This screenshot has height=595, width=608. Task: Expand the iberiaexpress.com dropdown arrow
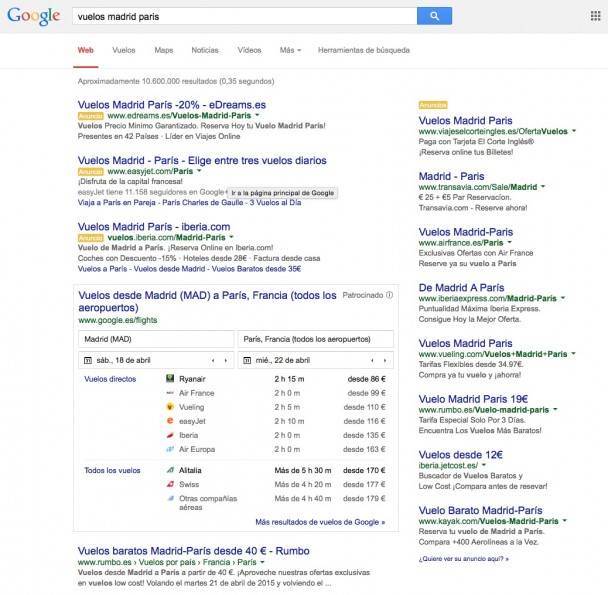point(563,298)
